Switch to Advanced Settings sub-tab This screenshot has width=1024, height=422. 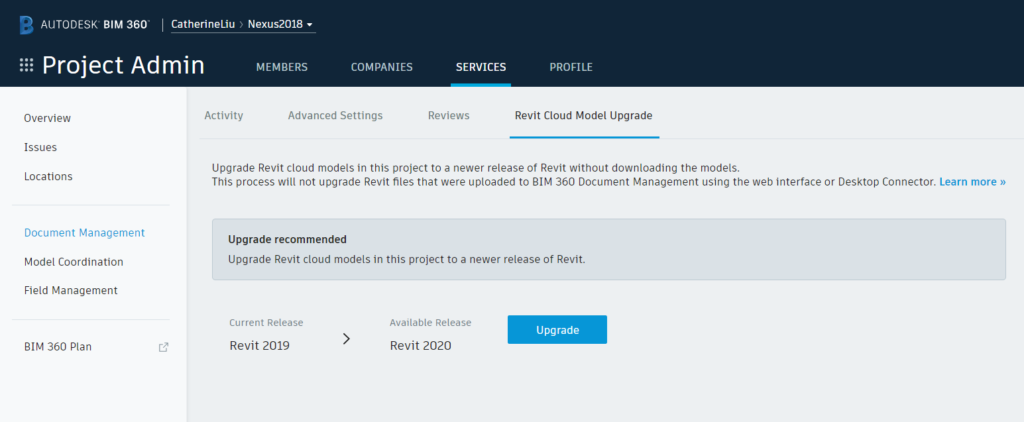[335, 116]
